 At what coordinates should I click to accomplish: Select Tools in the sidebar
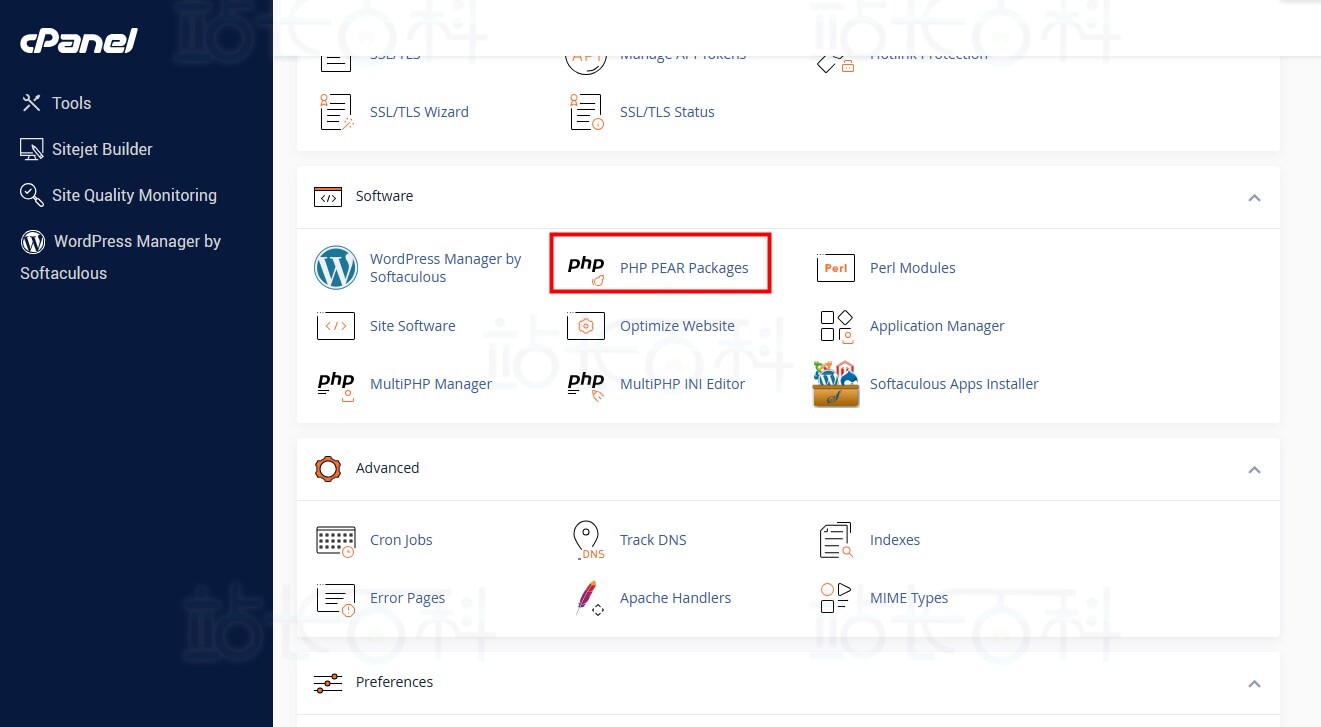(71, 103)
